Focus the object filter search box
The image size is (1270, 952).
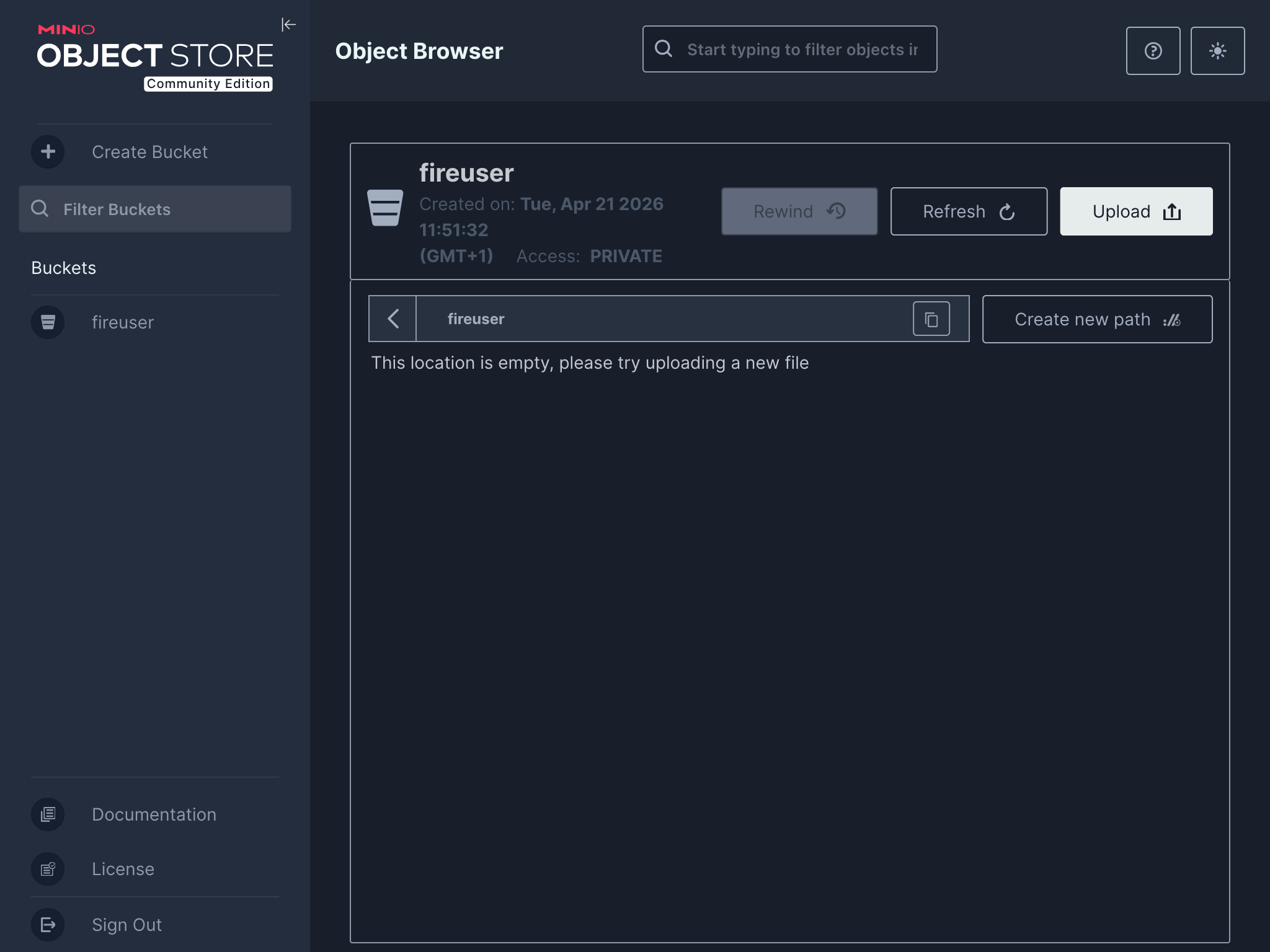[789, 49]
